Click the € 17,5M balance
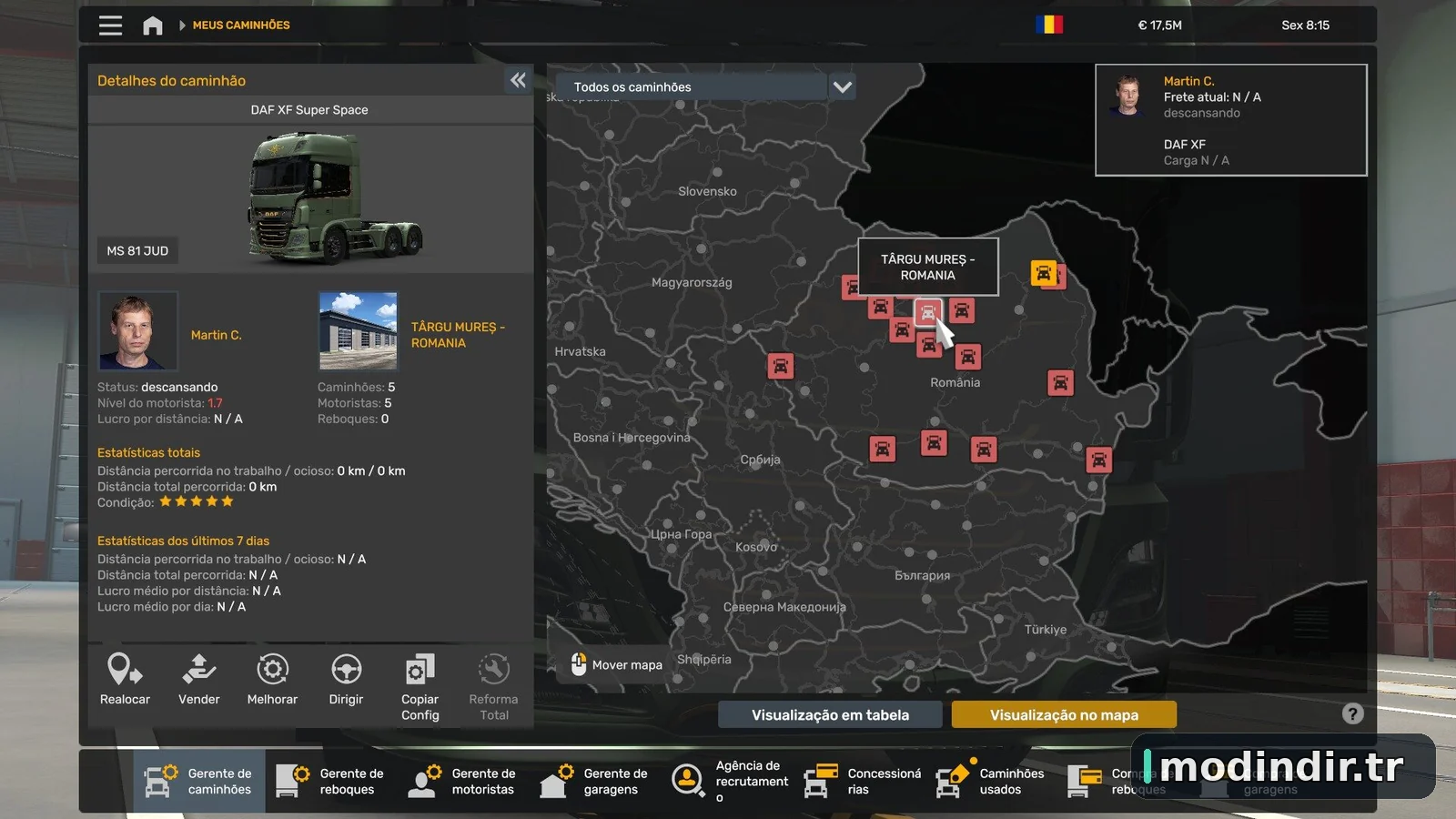 1159,25
